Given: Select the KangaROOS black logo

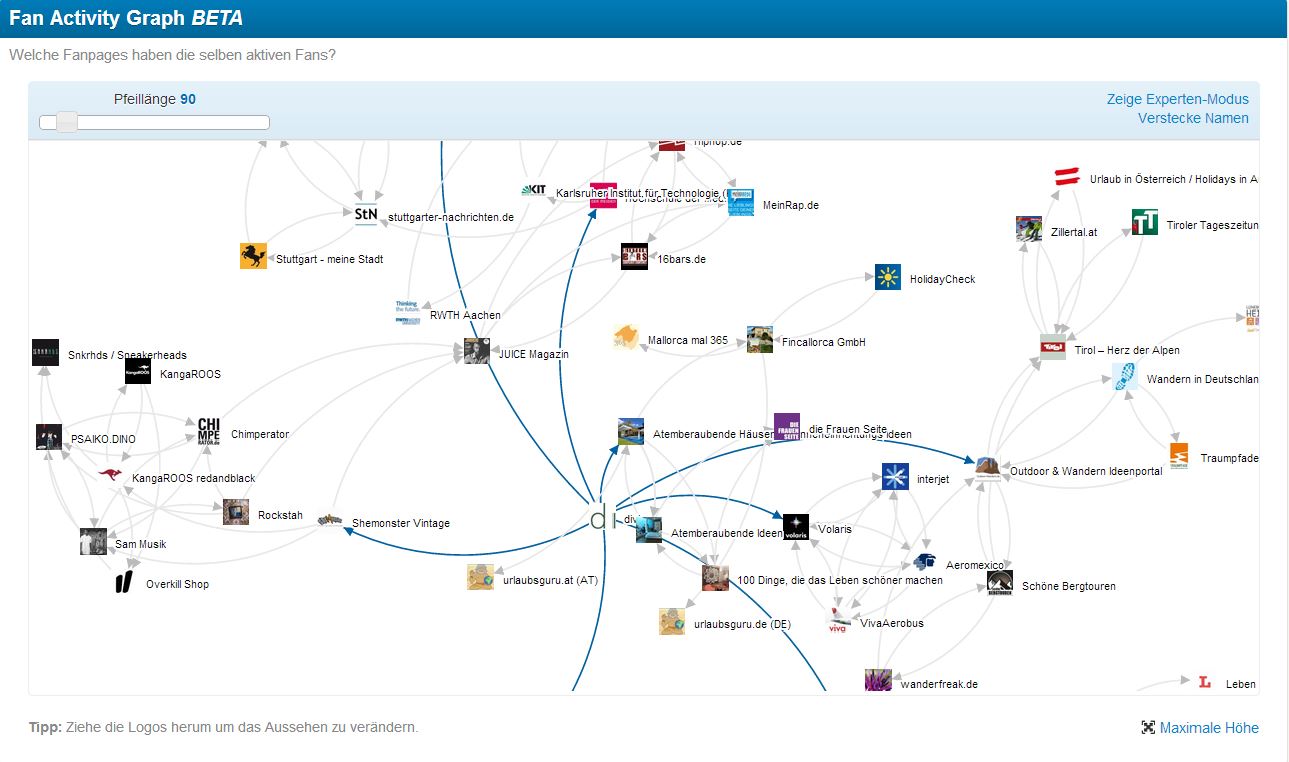Looking at the screenshot, I should (x=138, y=371).
